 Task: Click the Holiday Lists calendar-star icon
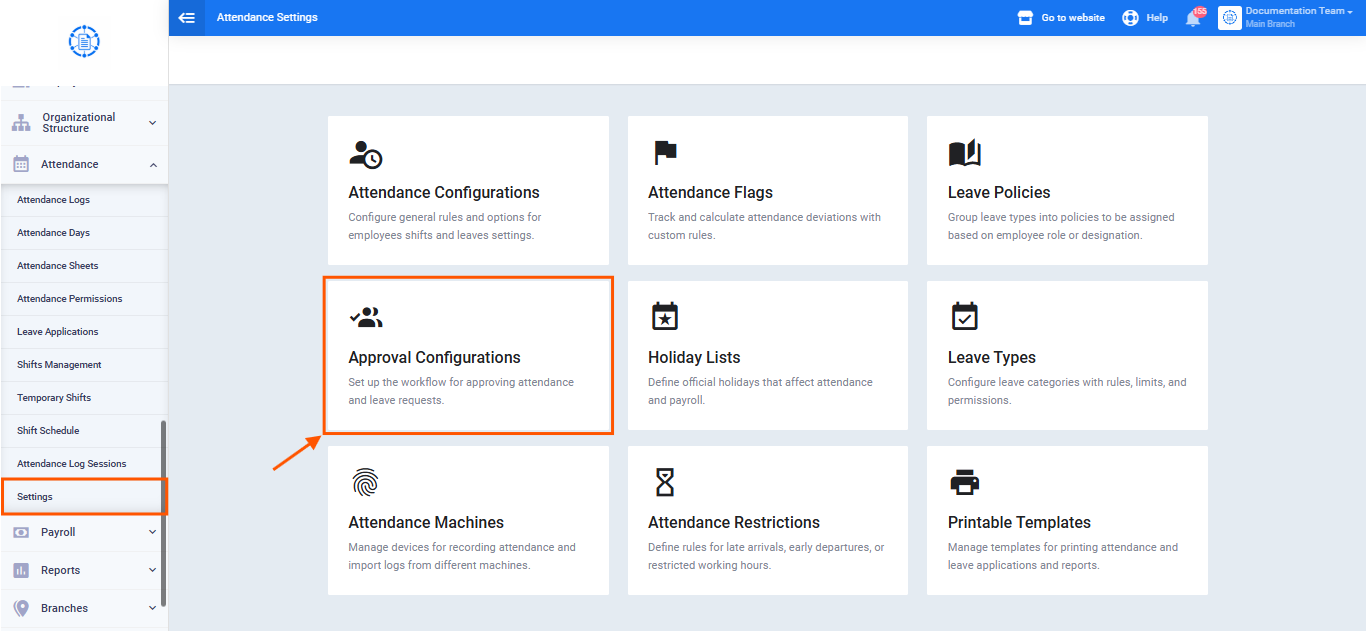665,316
